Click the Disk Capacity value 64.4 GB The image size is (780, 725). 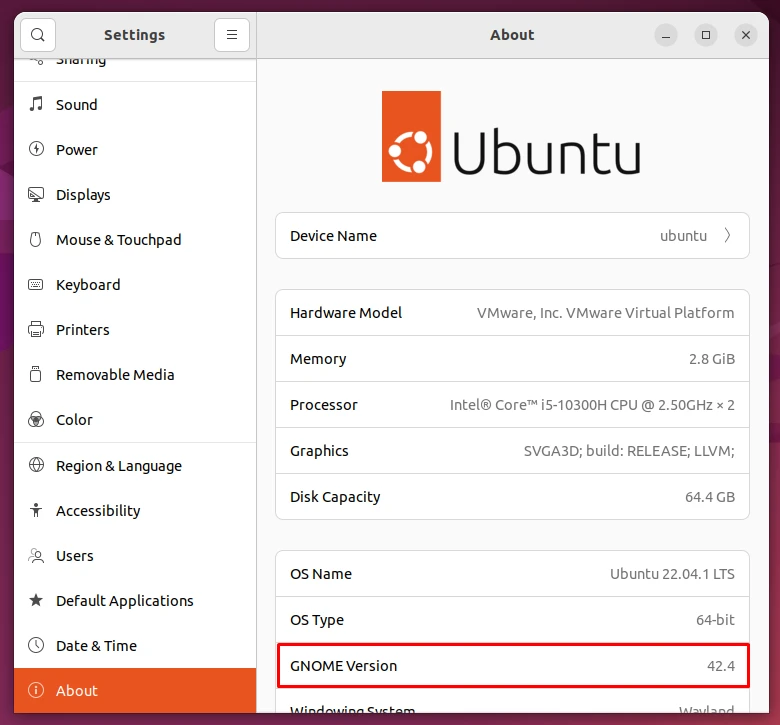[x=710, y=497]
